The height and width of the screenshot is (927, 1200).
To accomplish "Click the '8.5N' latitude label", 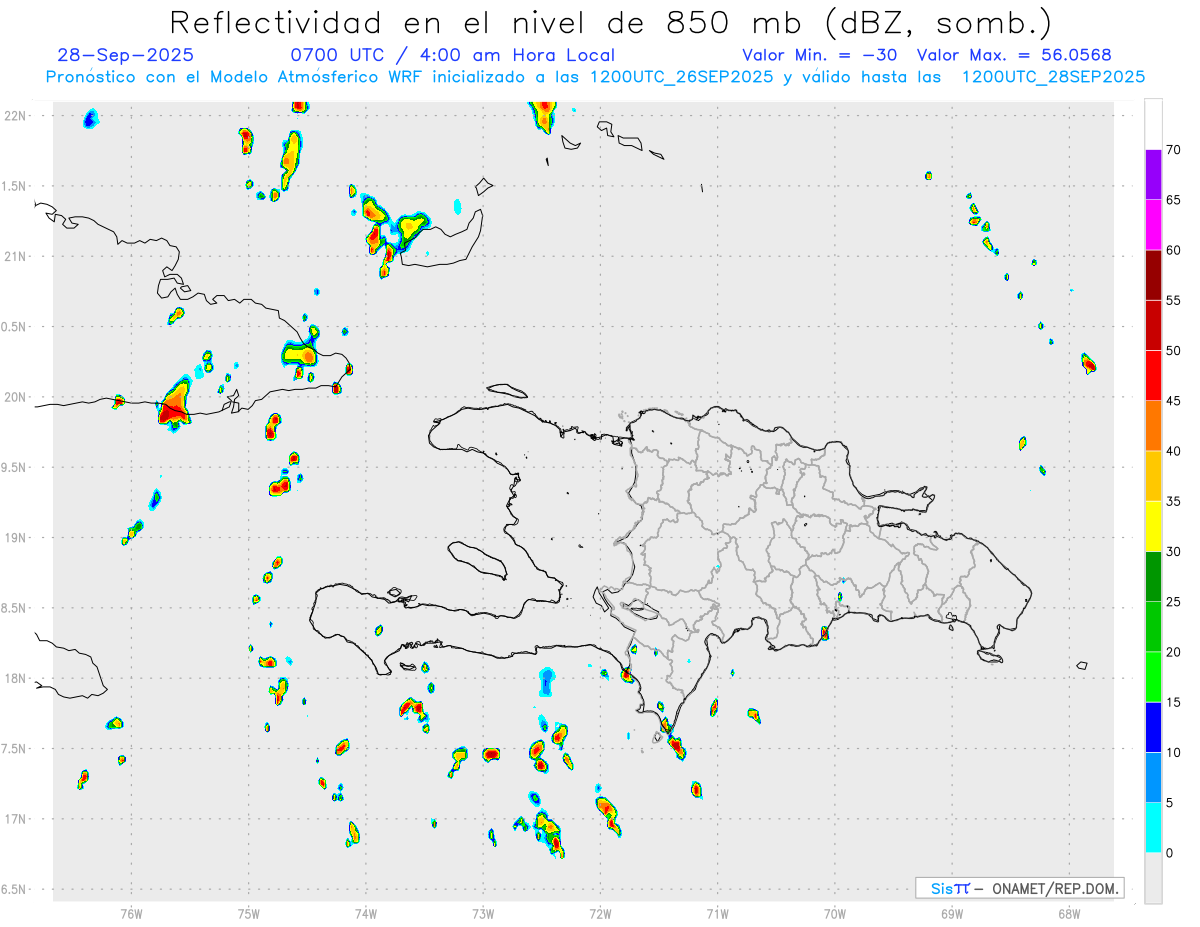I will [15, 608].
